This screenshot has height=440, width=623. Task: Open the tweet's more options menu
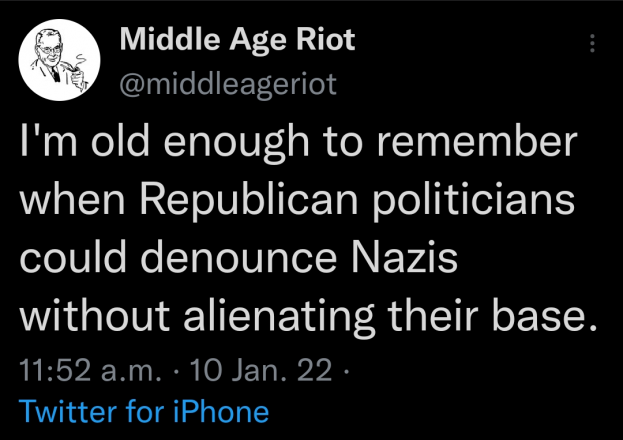tap(592, 44)
